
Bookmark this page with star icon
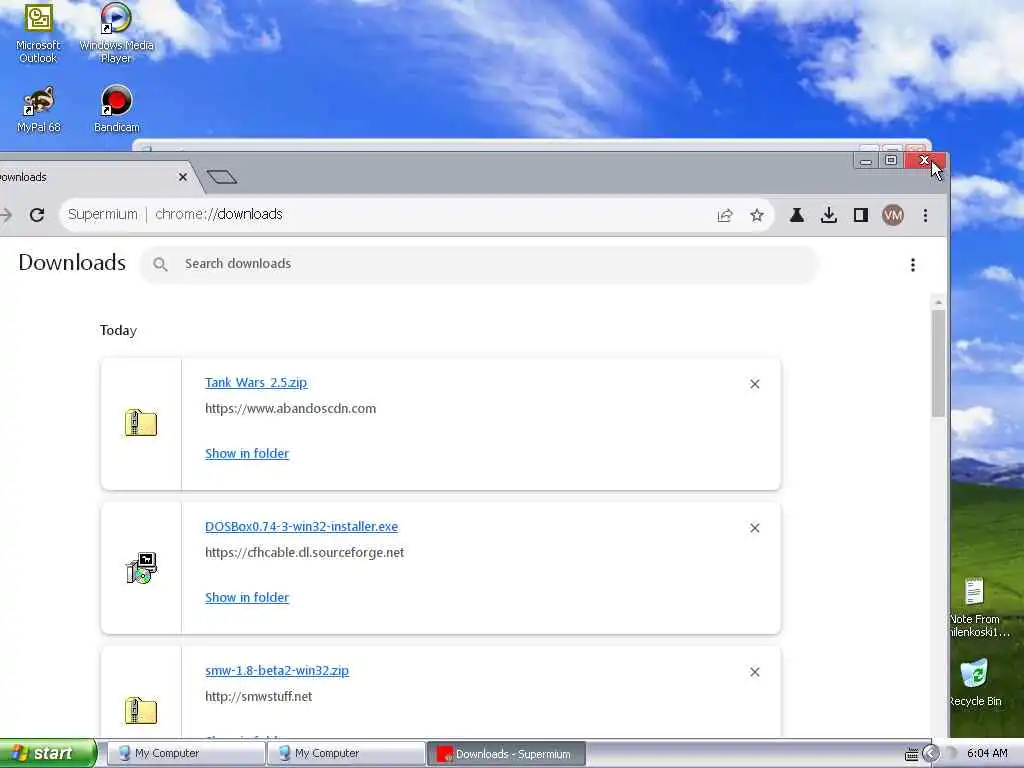[x=757, y=215]
